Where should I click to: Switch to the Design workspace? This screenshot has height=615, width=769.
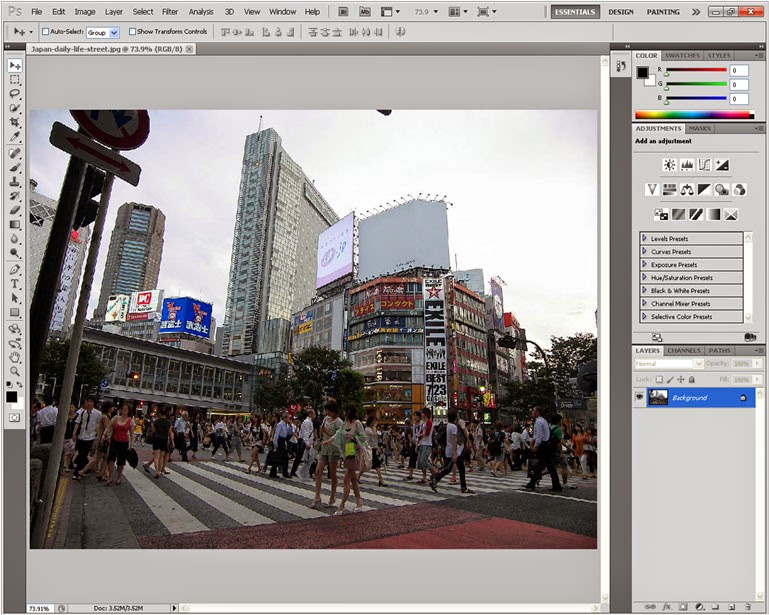click(621, 12)
